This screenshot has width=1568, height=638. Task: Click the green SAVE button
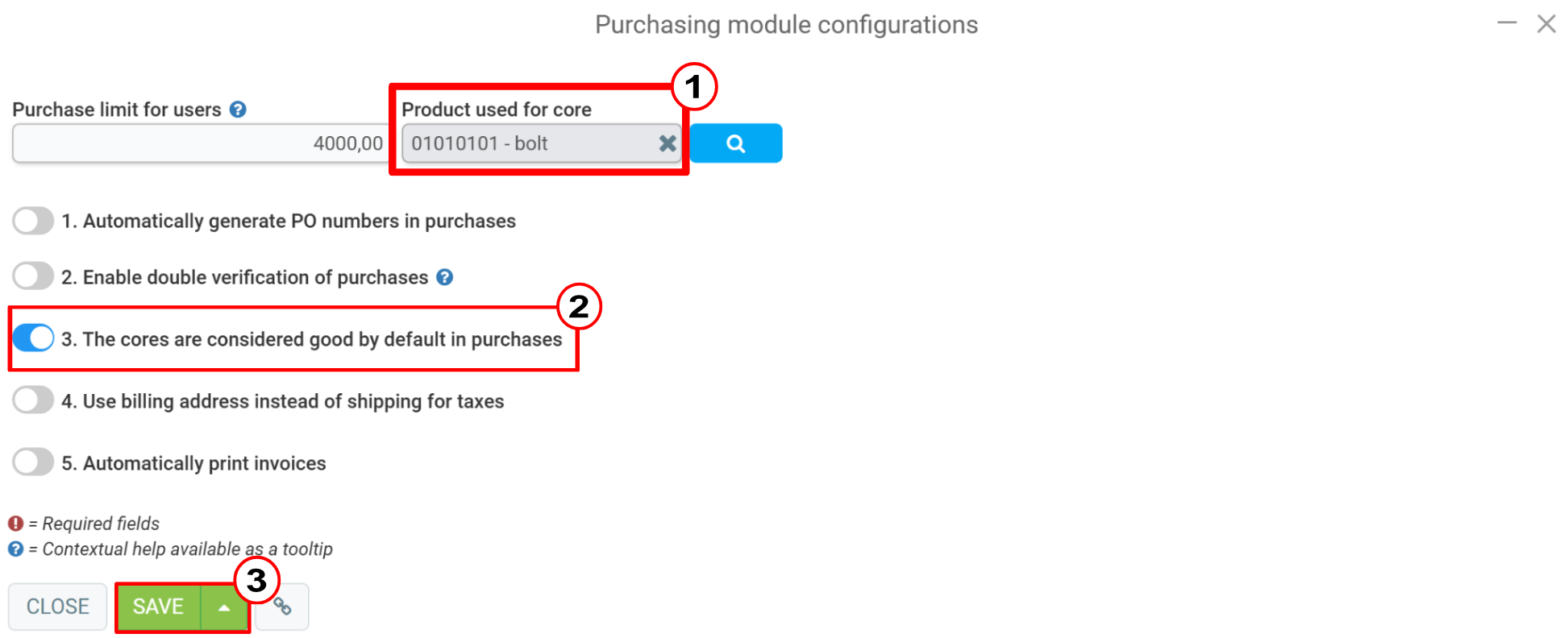pyautogui.click(x=158, y=607)
